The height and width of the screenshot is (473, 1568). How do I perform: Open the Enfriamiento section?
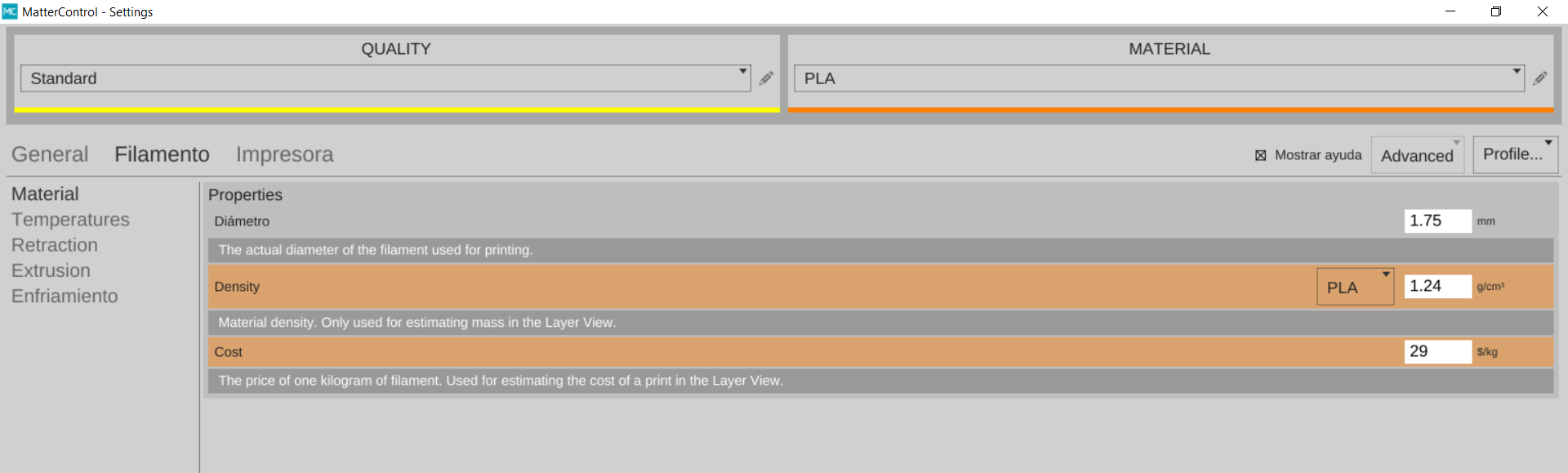[x=65, y=296]
